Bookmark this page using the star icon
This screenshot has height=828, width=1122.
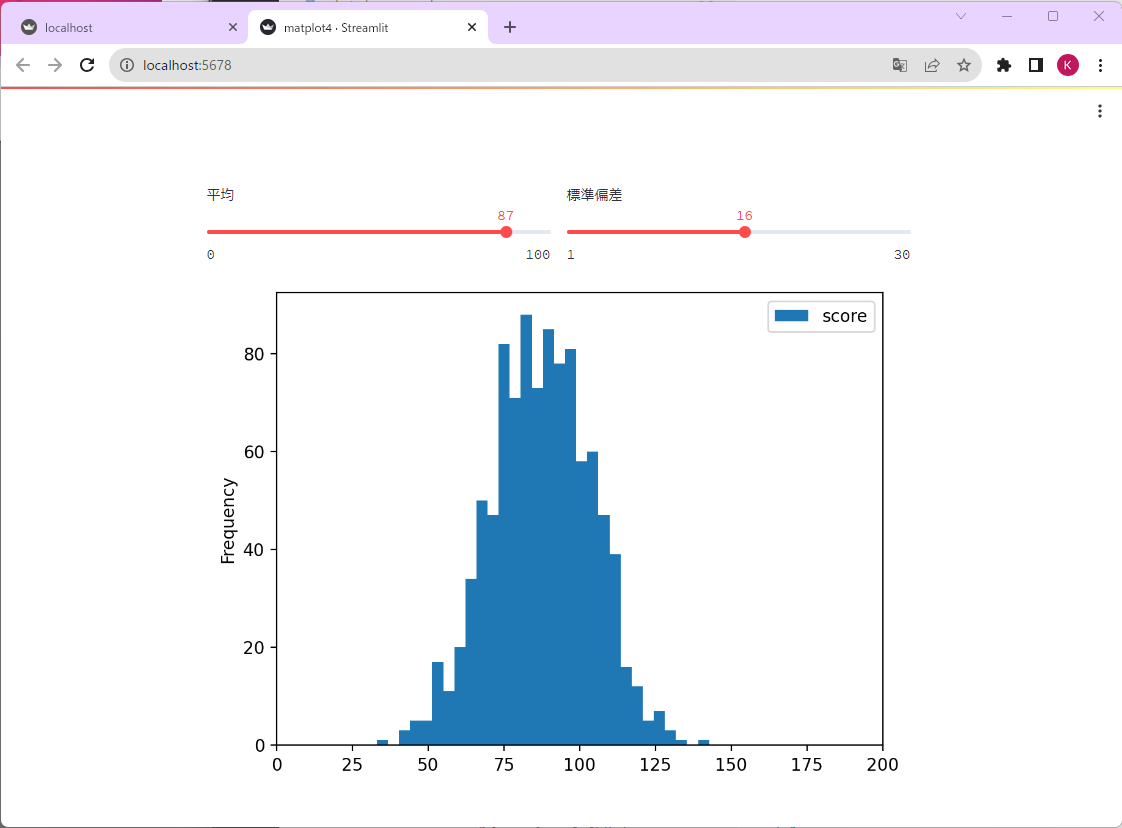coord(964,64)
